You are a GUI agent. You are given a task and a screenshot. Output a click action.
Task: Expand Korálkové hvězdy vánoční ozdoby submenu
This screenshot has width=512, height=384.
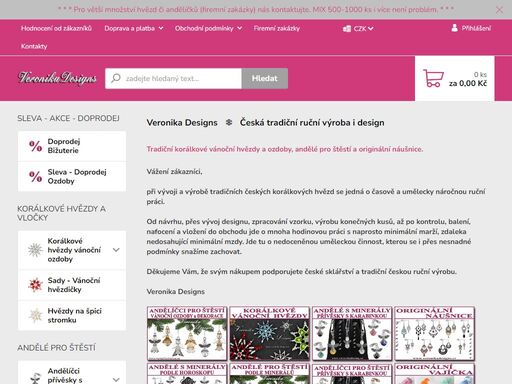[x=116, y=250]
